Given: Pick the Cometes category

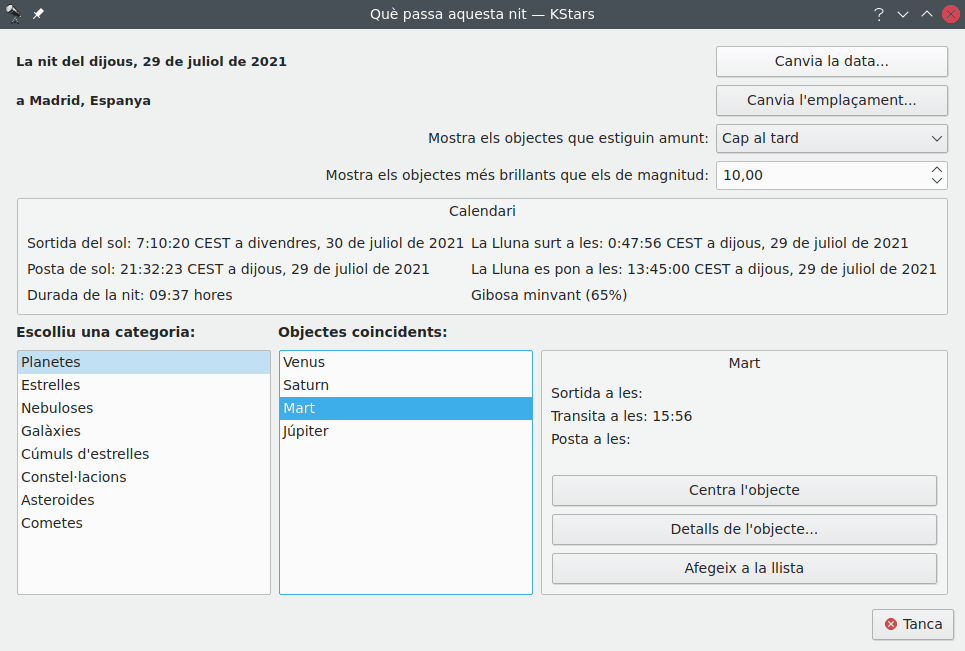Looking at the screenshot, I should (x=52, y=523).
